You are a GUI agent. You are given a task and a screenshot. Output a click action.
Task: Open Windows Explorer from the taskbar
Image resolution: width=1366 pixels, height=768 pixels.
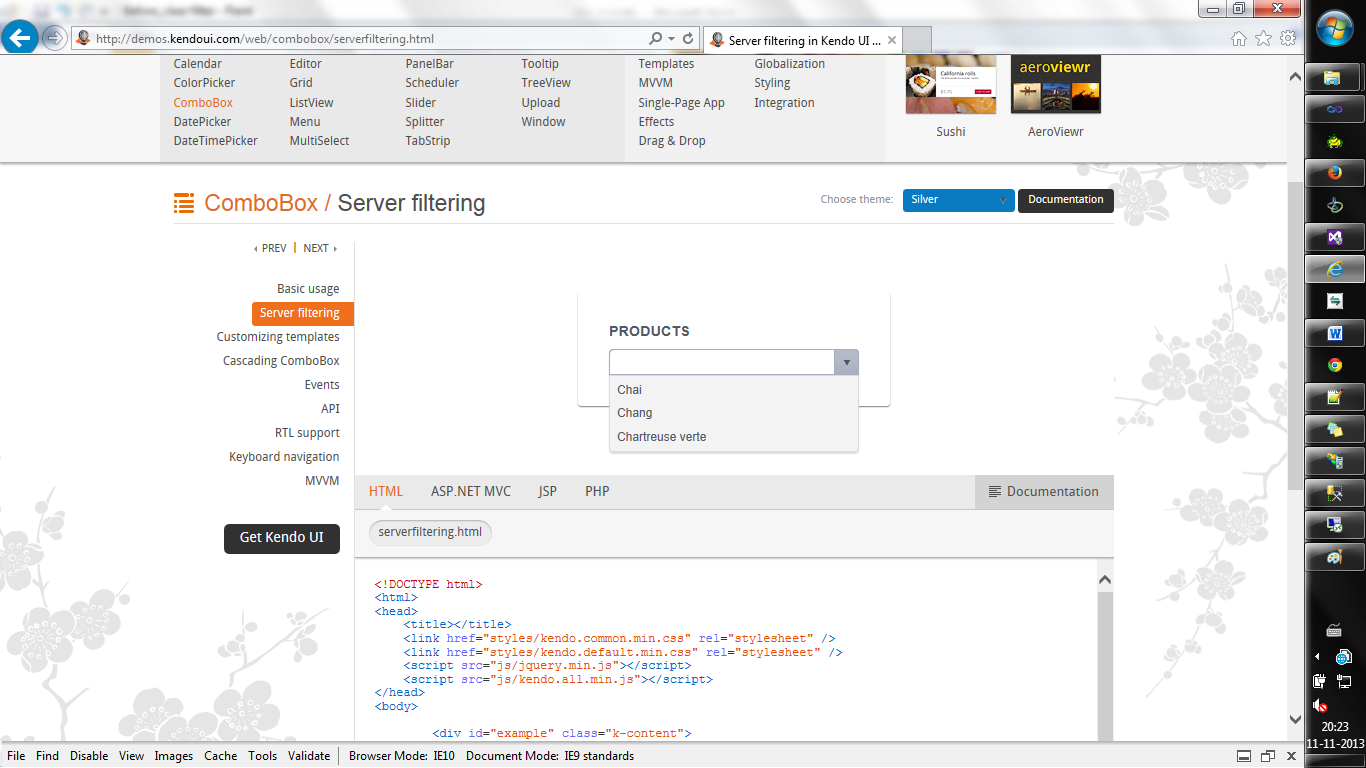(1334, 78)
